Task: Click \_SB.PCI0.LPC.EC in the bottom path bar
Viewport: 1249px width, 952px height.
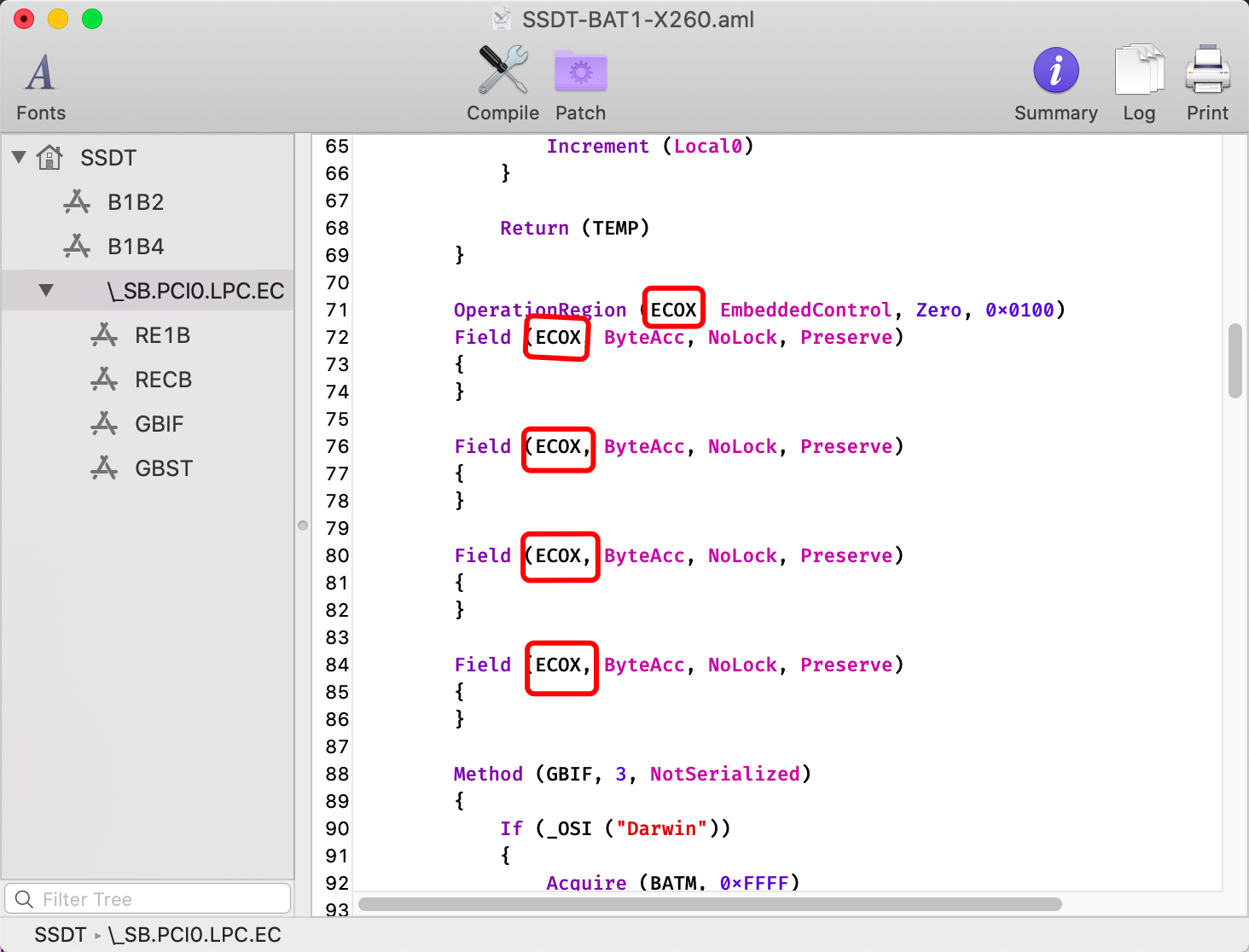Action: [x=195, y=935]
